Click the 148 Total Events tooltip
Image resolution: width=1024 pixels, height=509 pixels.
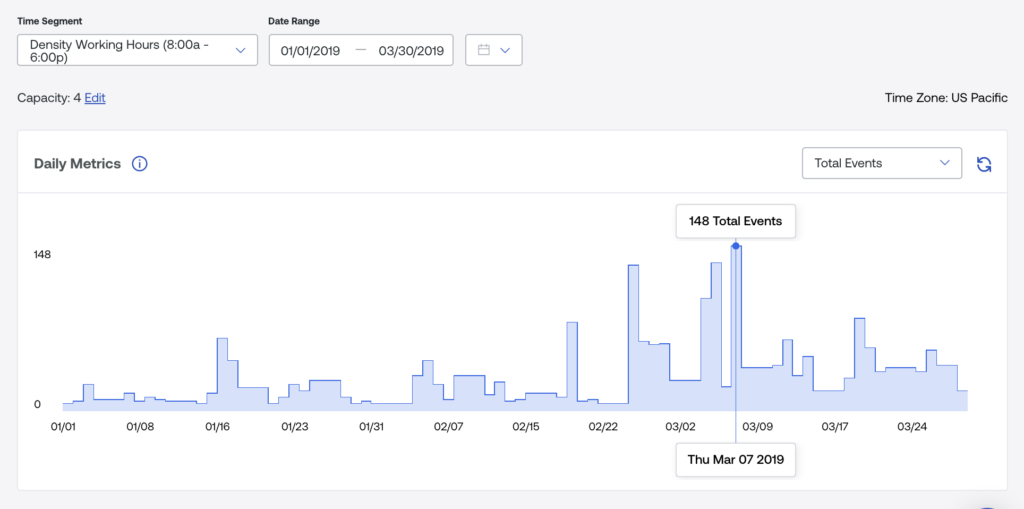pos(735,220)
